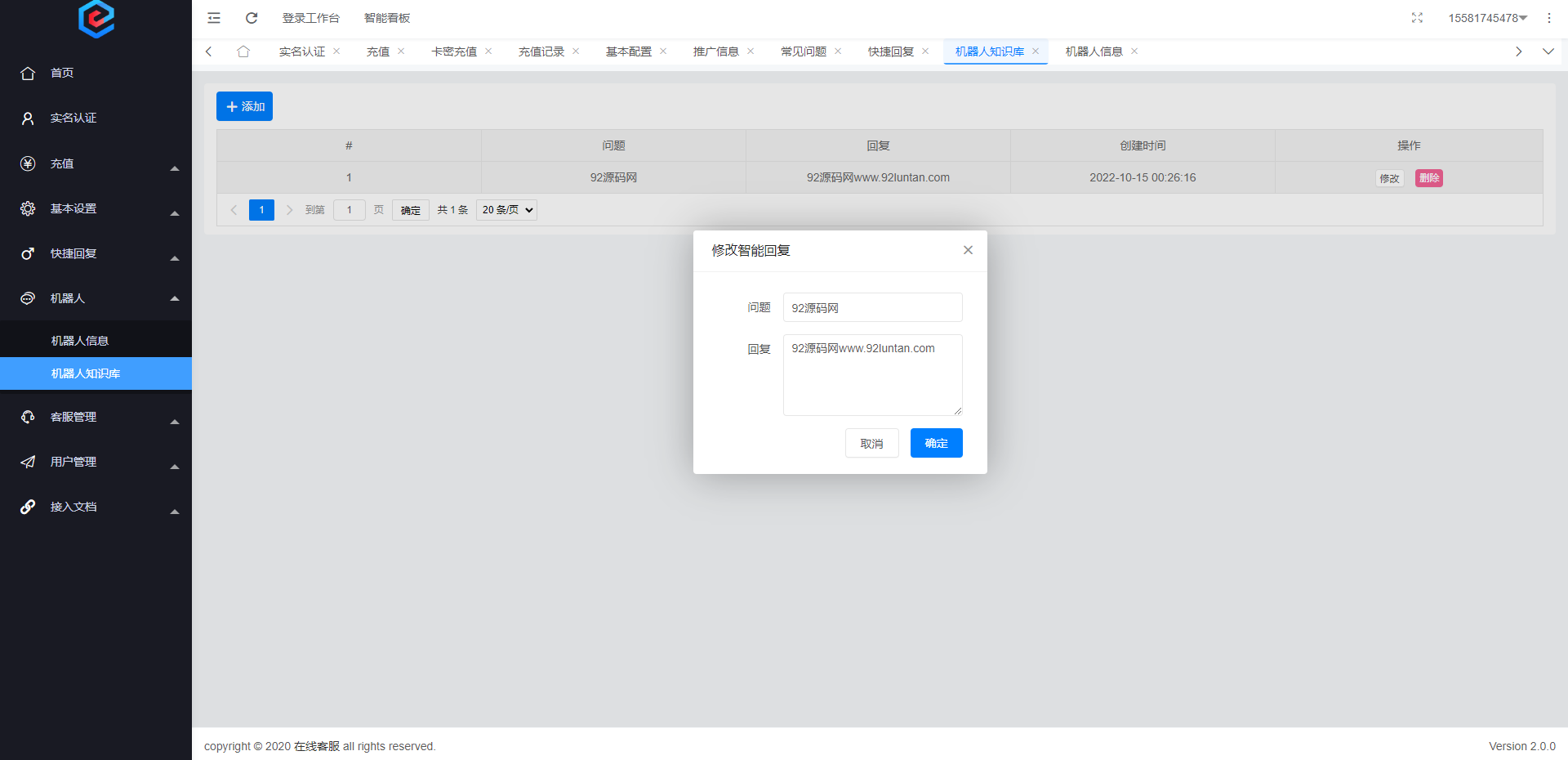The width and height of the screenshot is (1568, 760).
Task: Collapse the sidebar using the menu fold icon
Action: [x=214, y=18]
